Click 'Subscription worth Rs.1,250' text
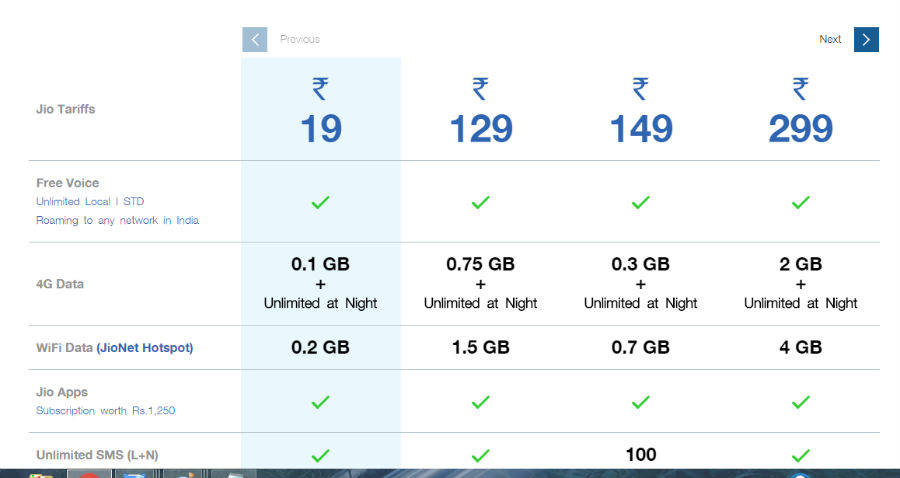The width and height of the screenshot is (900, 478). tap(106, 411)
